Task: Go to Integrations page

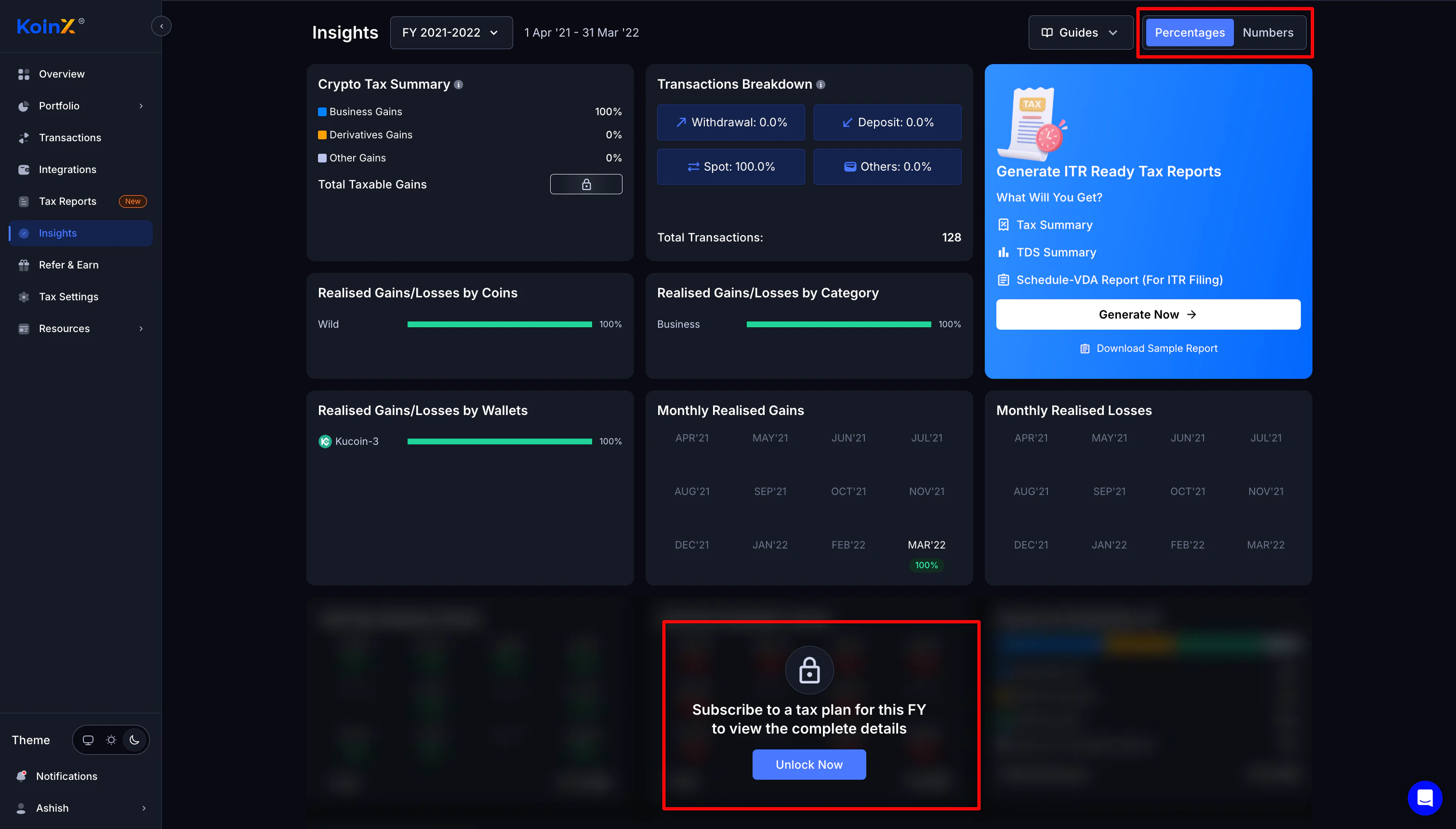Action: (x=80, y=170)
